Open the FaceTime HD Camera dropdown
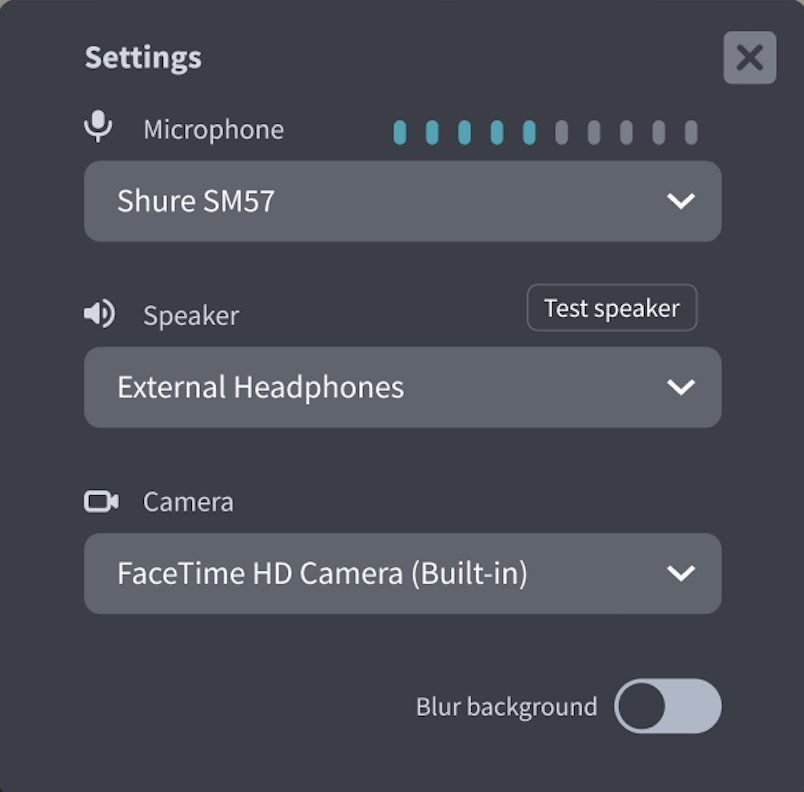This screenshot has width=804, height=792. (x=403, y=573)
